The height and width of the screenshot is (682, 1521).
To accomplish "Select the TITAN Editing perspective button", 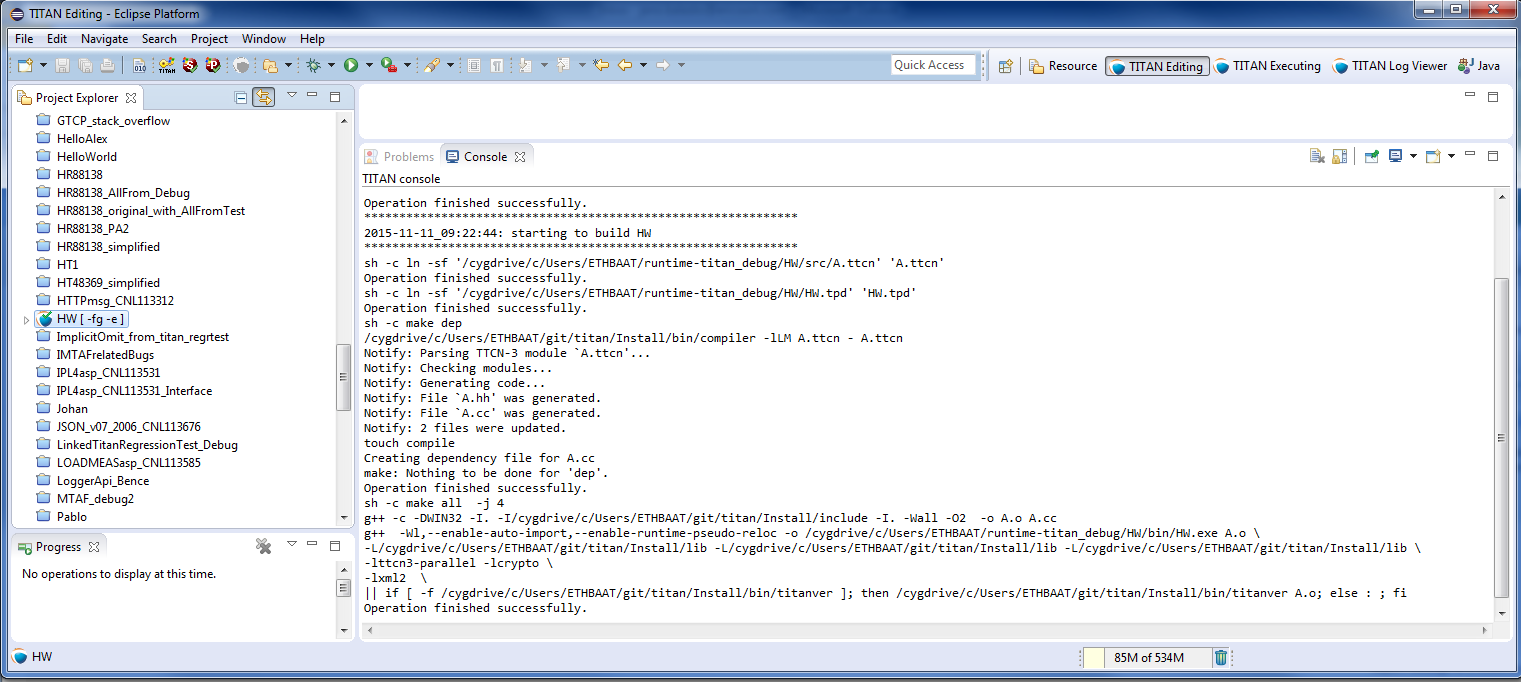I will [x=1157, y=66].
